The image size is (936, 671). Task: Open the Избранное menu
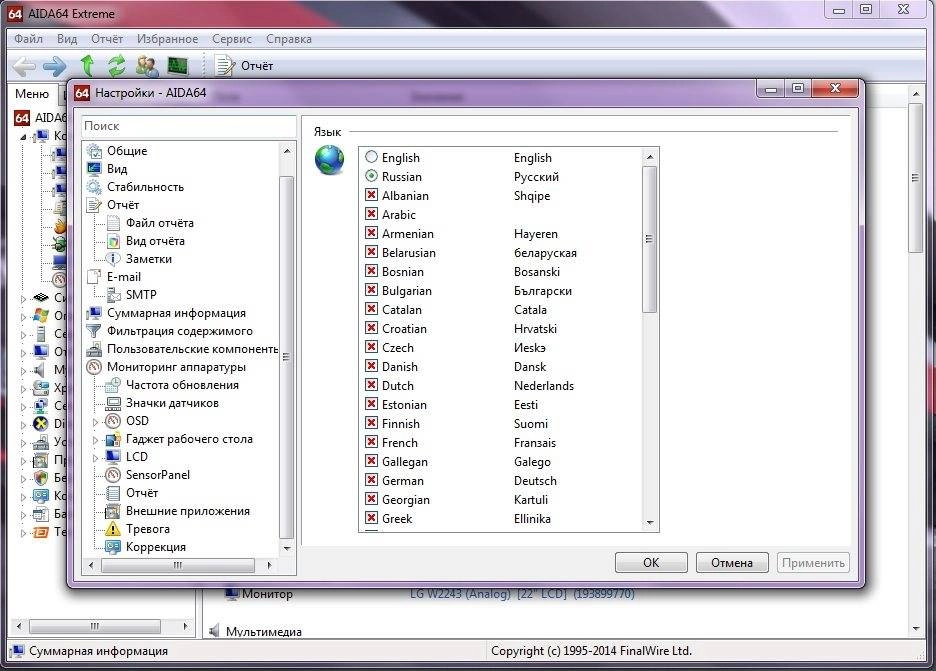pyautogui.click(x=167, y=39)
